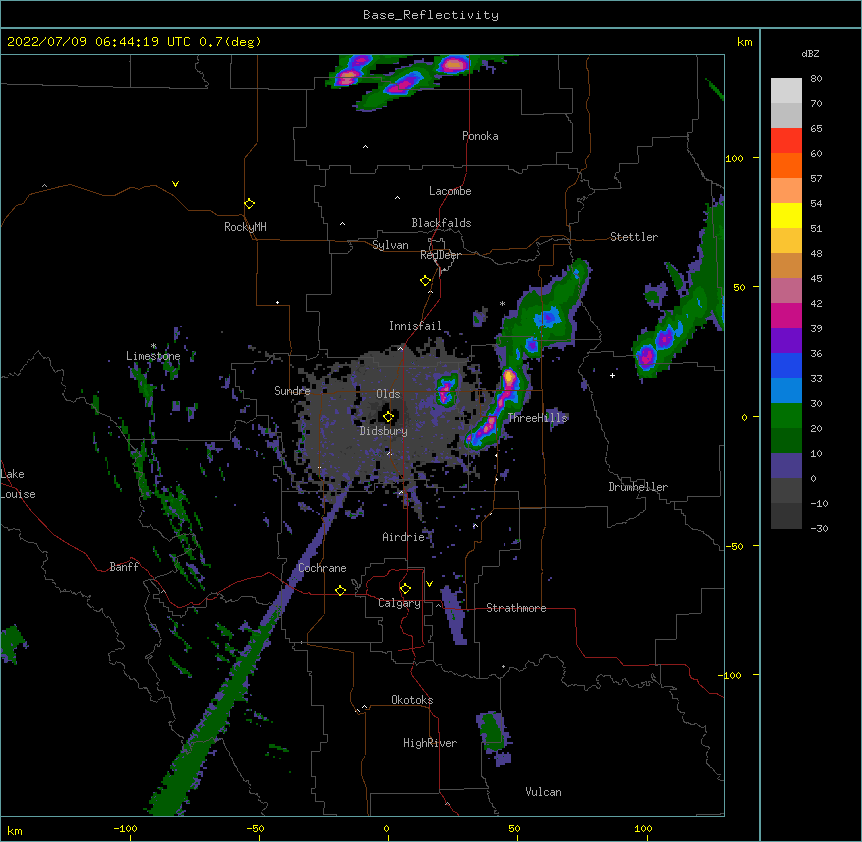The image size is (862, 842).
Task: Select the Lacombe city label
Action: coord(450,191)
